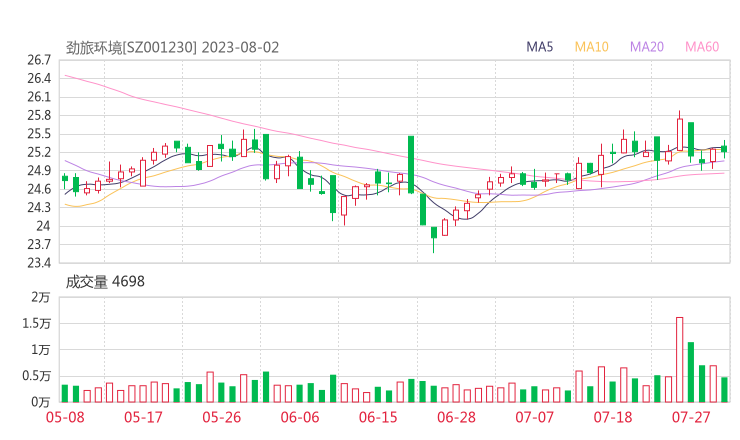Screen dimensions: 740x440
Task: Click the 05-17 date label
Action: point(143,417)
